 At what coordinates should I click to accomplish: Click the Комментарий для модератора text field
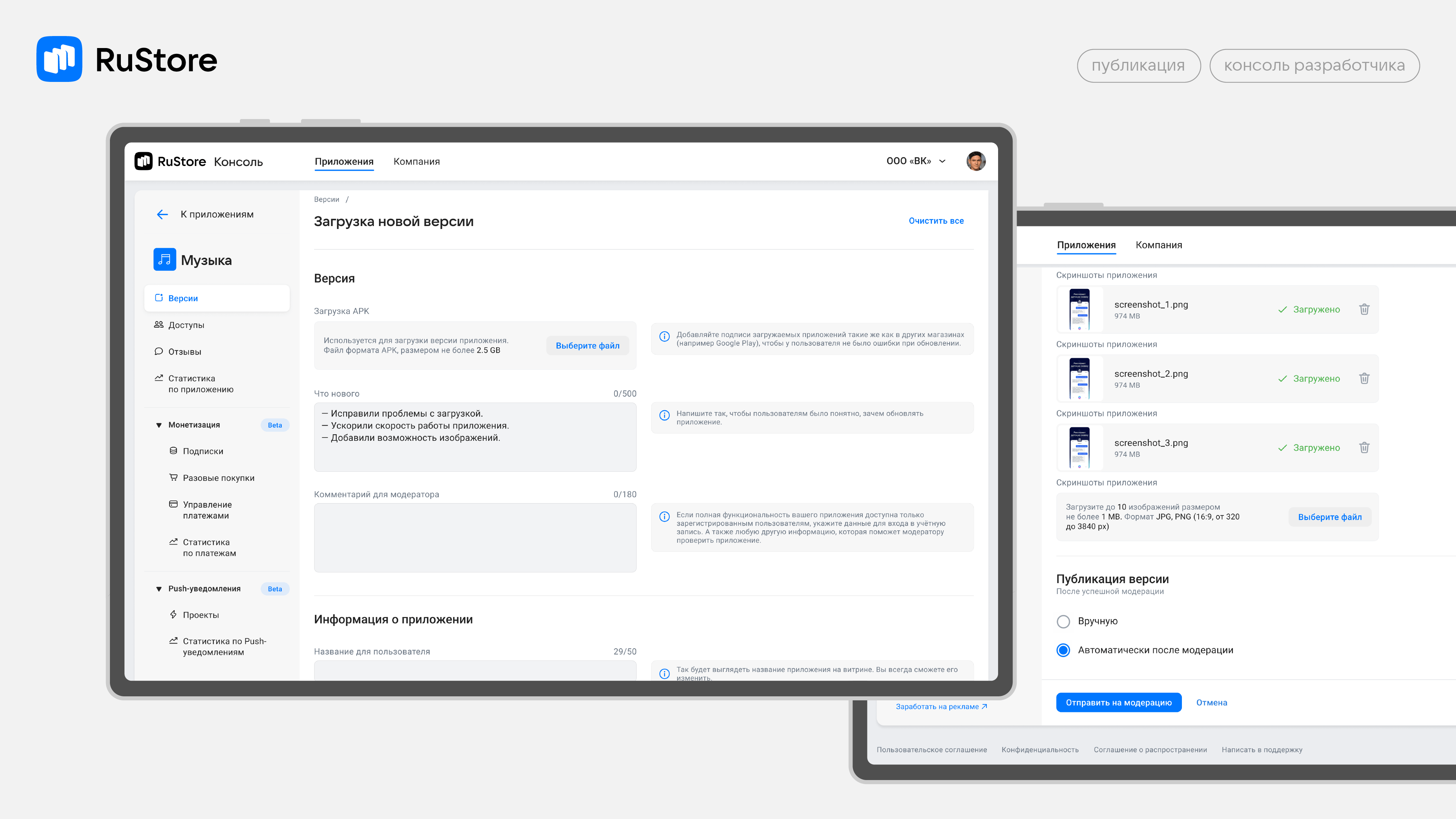tap(475, 538)
